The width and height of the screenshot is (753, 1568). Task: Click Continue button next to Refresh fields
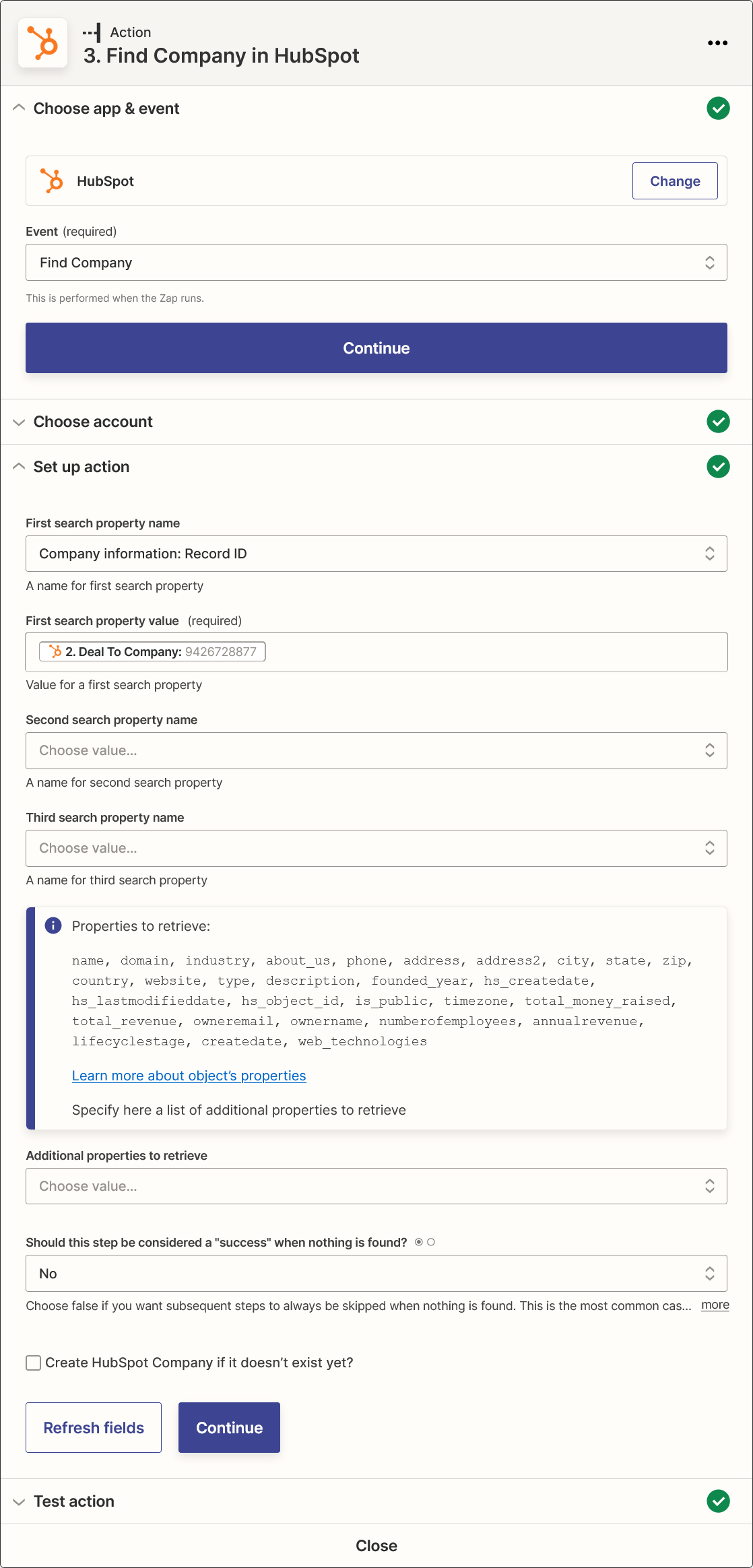[x=229, y=1428]
